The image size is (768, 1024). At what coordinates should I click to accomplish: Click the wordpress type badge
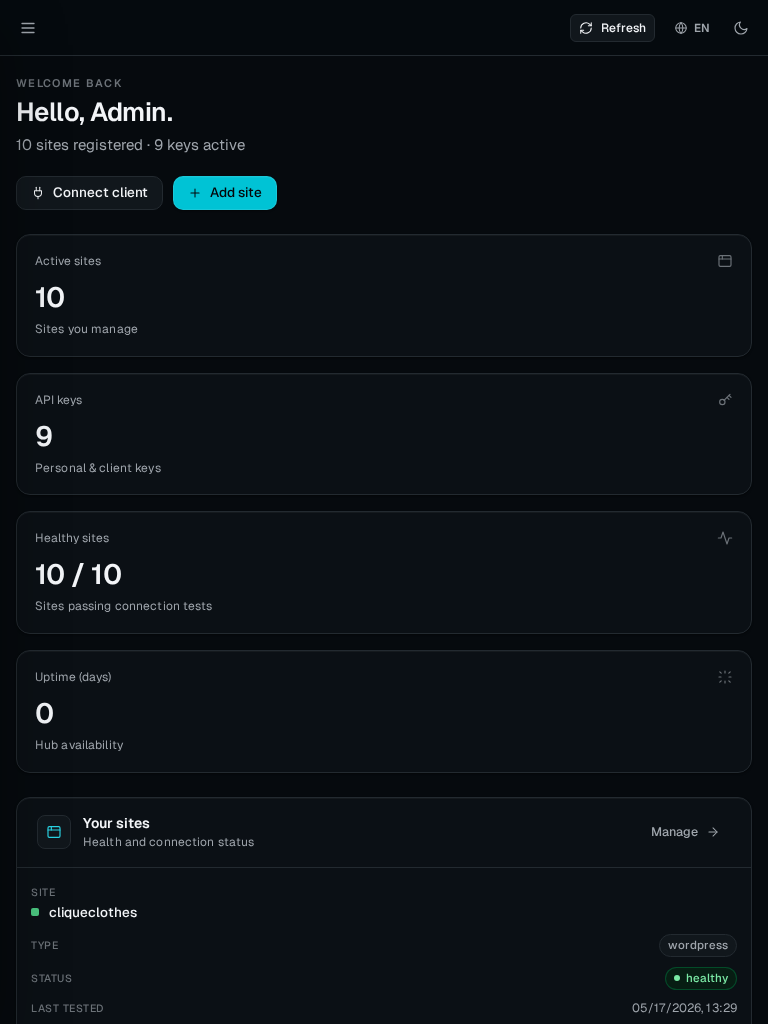click(x=697, y=946)
